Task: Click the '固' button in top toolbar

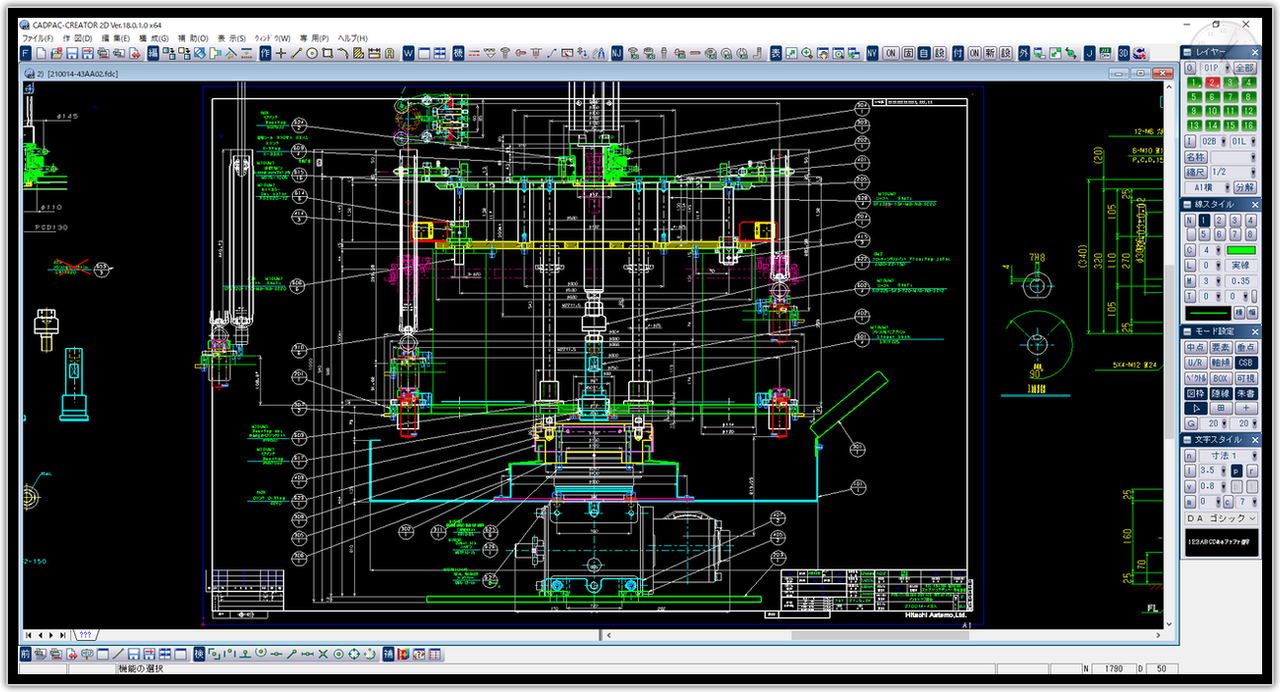Action: pyautogui.click(x=909, y=52)
